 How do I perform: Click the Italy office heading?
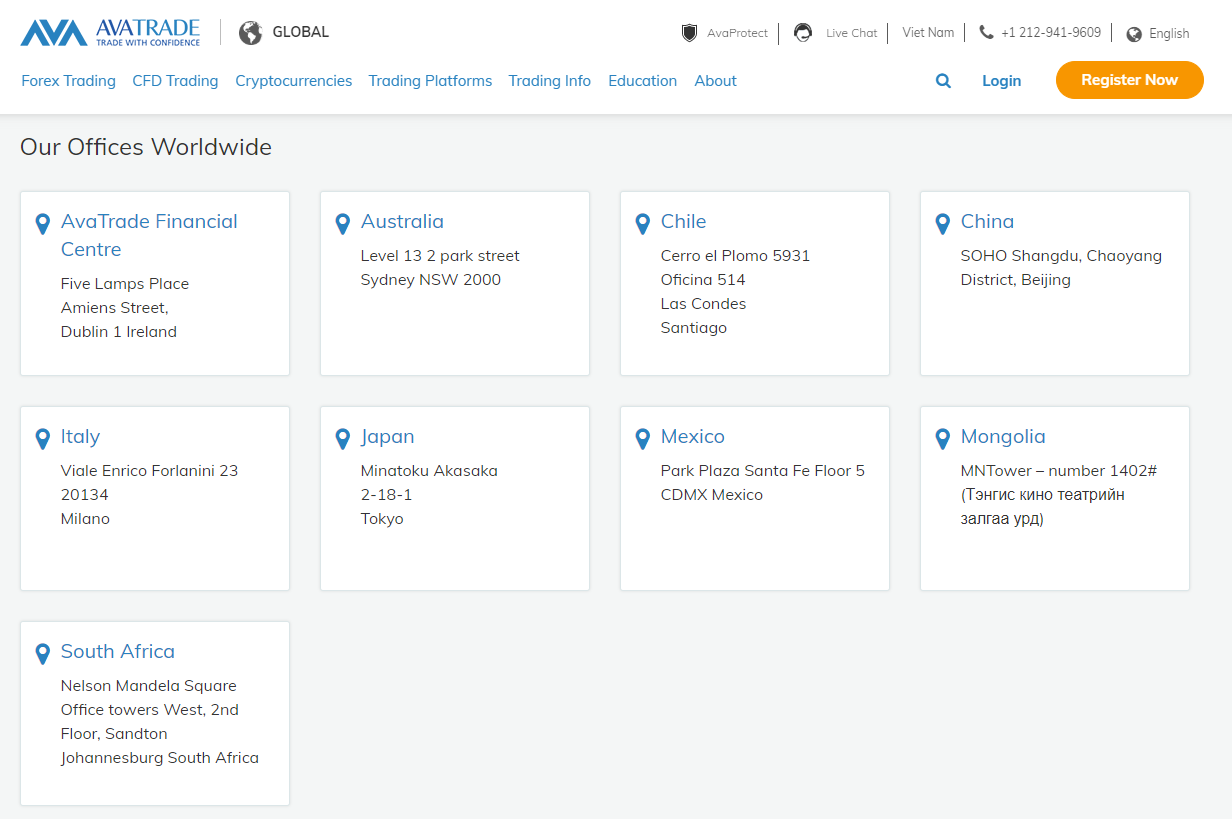80,436
